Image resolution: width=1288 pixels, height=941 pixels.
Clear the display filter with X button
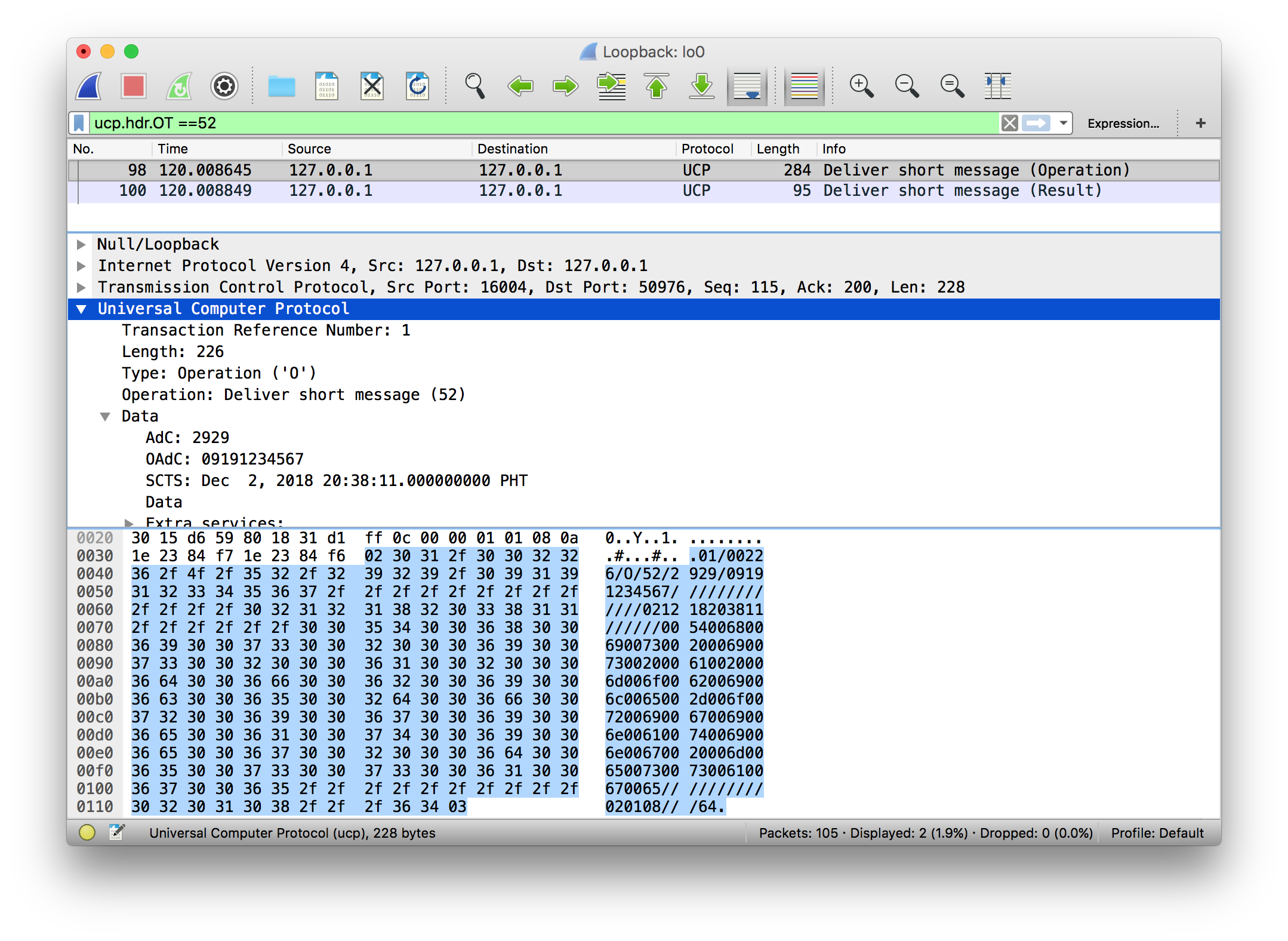[1009, 124]
